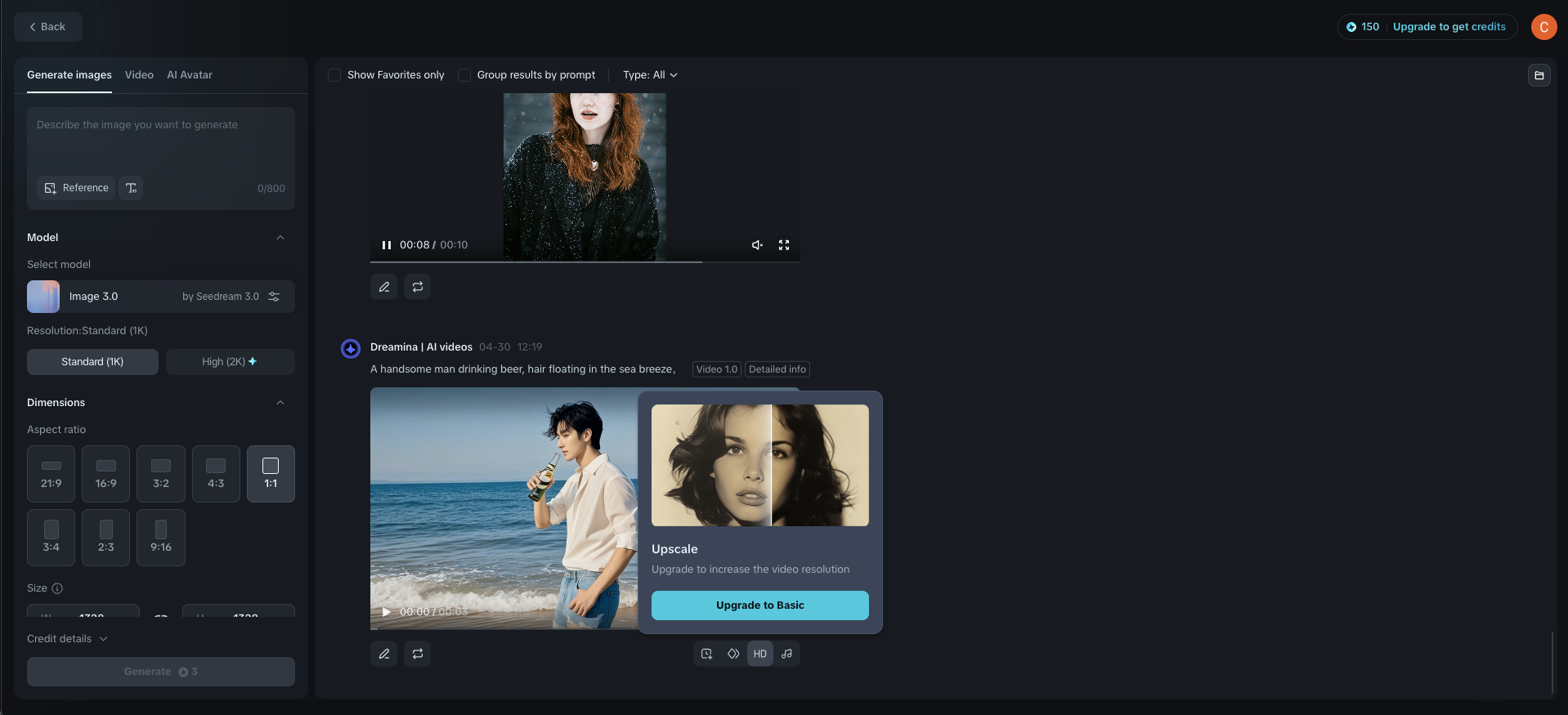The image size is (1568, 715).
Task: Click regenerate icon below the beach video
Action: coord(418,654)
